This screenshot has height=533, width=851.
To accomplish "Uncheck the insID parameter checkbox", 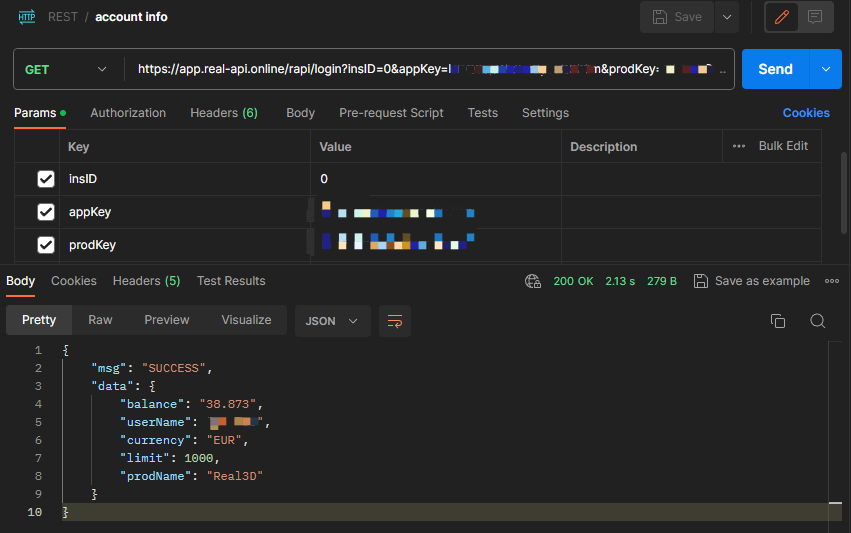I will (46, 179).
